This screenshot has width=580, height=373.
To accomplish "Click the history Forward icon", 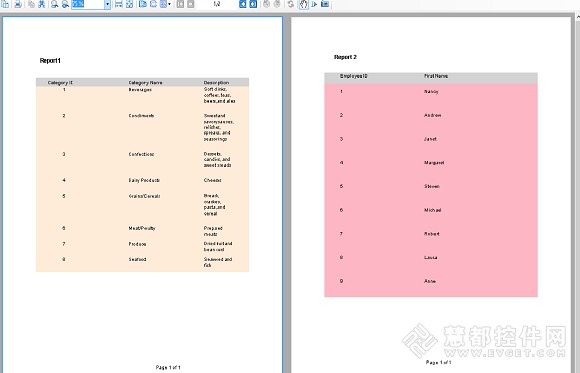I will click(277, 4).
